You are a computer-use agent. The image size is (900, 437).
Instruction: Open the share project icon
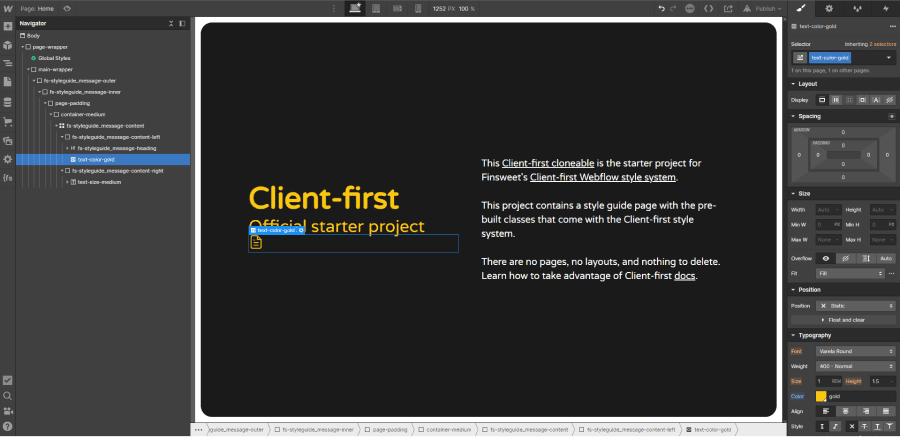coord(728,9)
